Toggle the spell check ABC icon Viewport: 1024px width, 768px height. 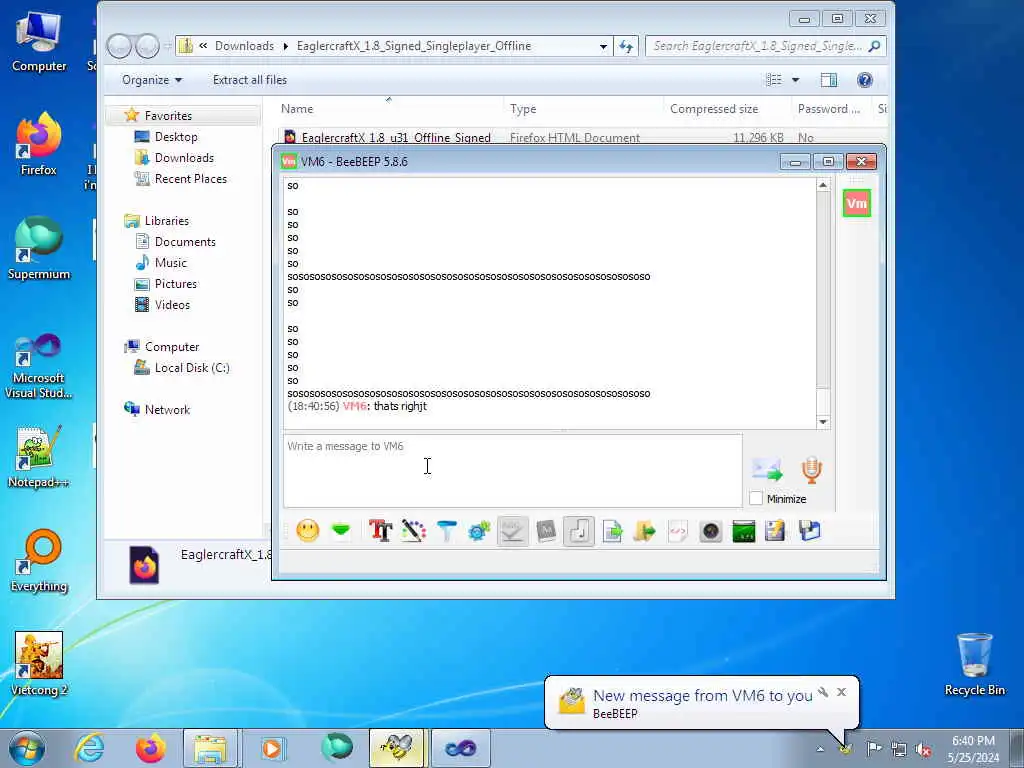point(513,531)
